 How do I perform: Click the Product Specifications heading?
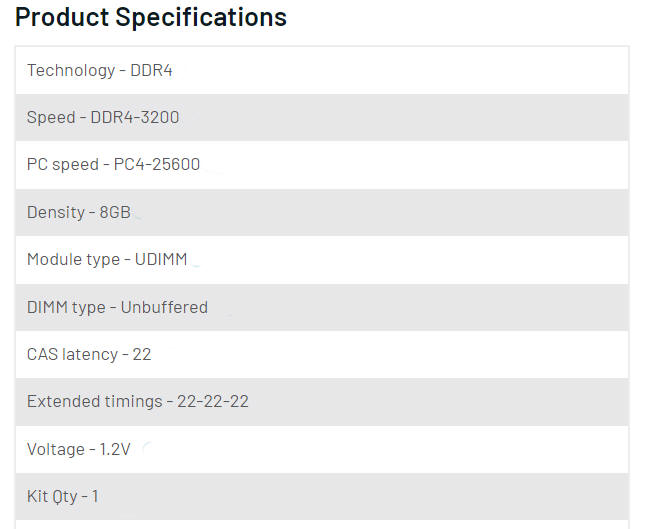point(151,17)
